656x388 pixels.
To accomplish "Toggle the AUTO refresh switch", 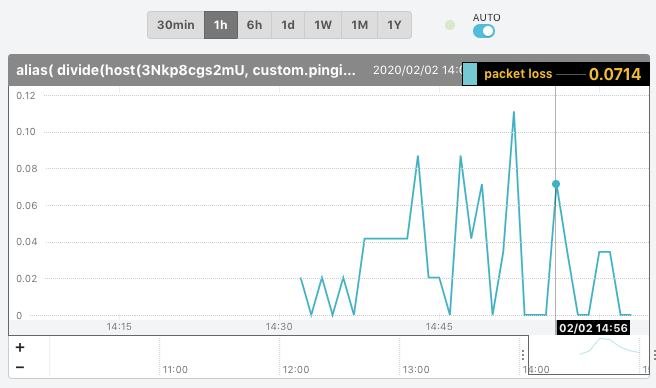I will [x=484, y=31].
